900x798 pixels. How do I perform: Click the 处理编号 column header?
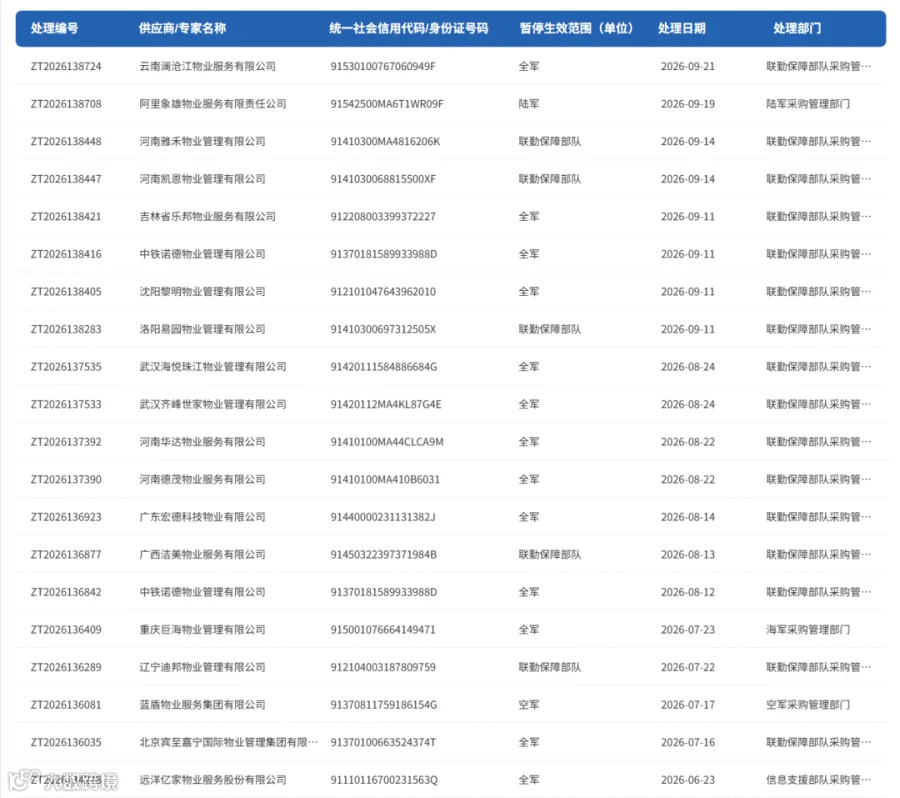click(55, 28)
